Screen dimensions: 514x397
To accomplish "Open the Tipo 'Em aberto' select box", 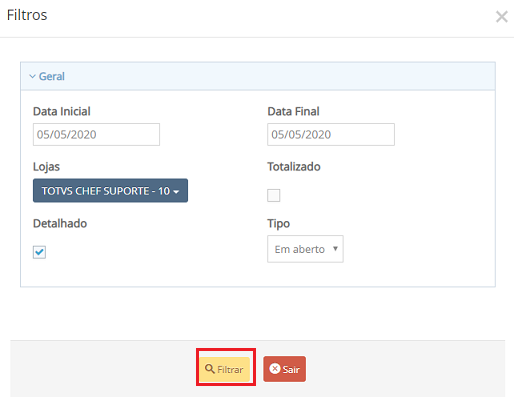I will (305, 249).
